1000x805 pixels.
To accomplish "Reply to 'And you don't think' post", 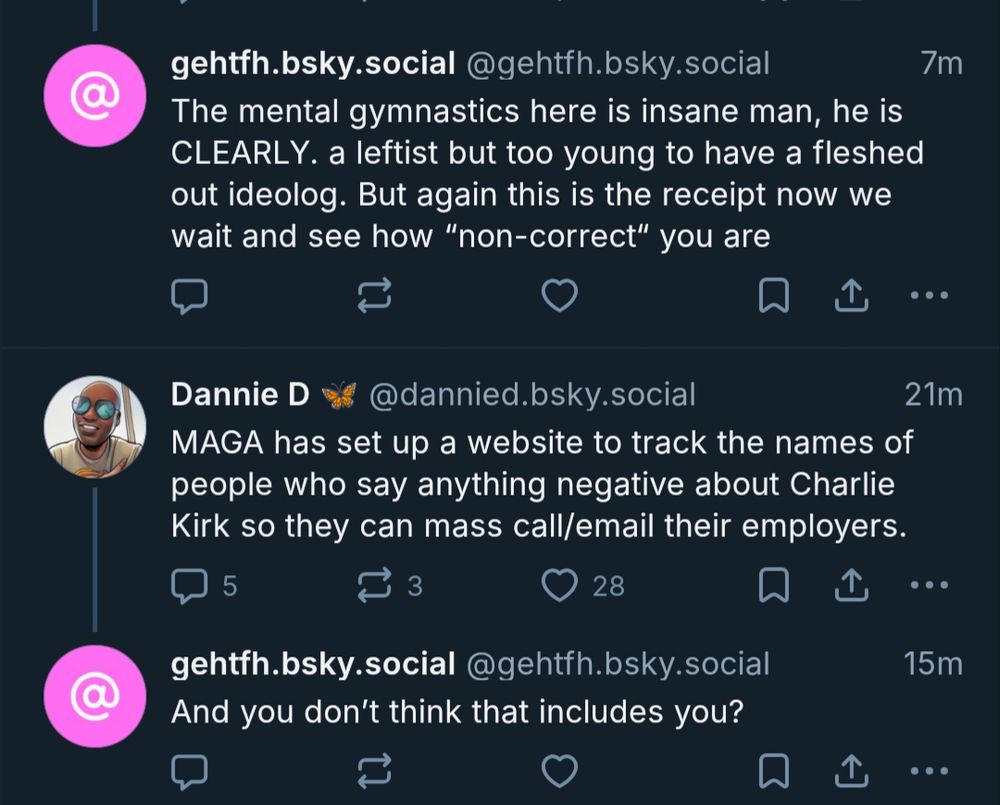I will [x=188, y=771].
